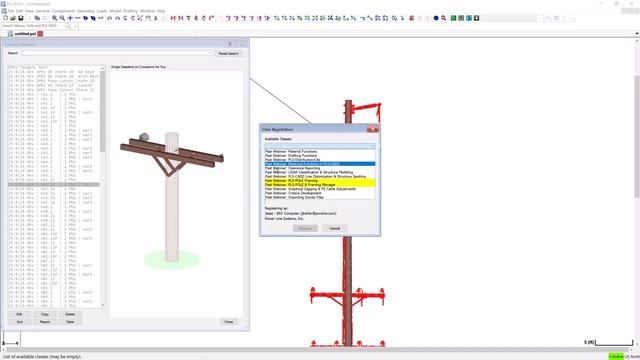Click the New file icon in toolbar
640x360 pixels.
tap(5, 18)
